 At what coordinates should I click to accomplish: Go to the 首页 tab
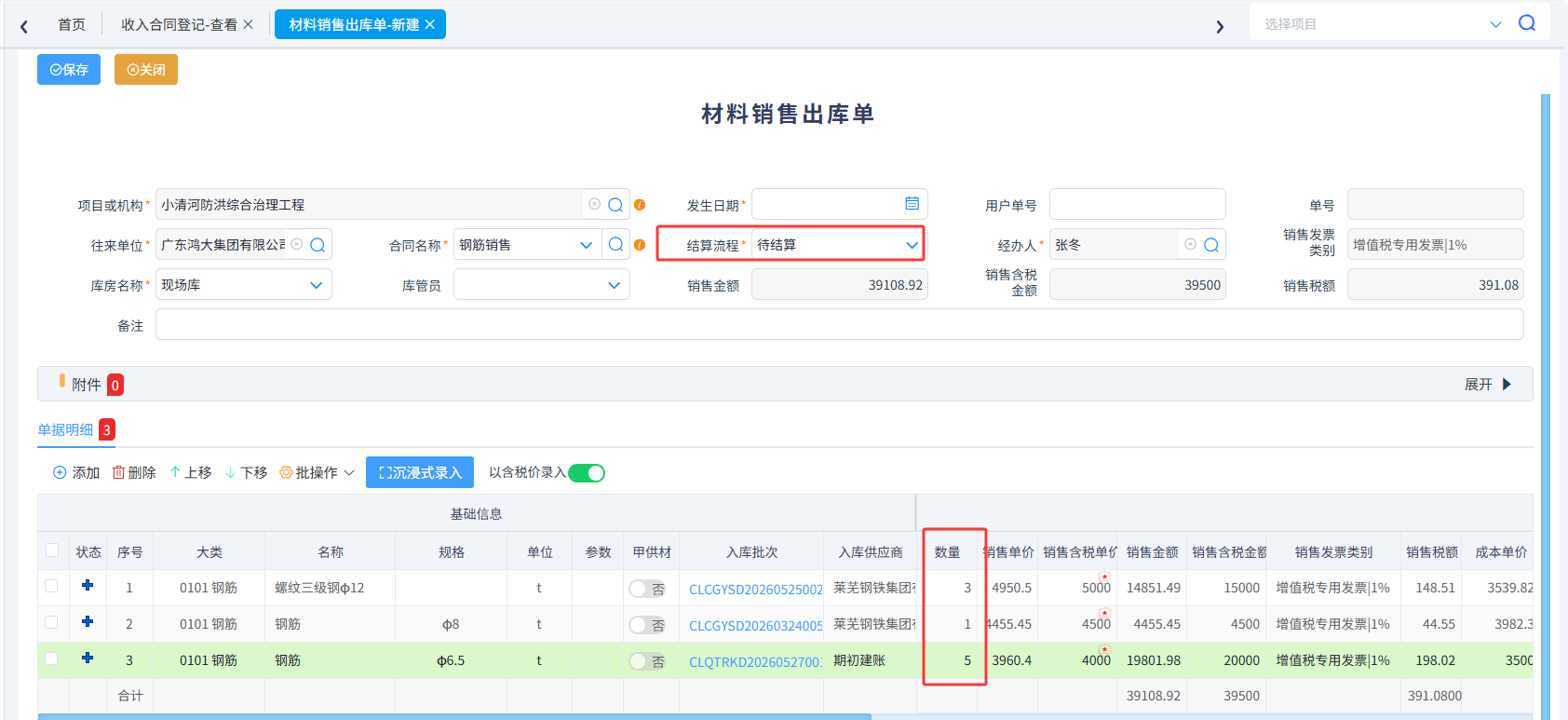[x=72, y=25]
